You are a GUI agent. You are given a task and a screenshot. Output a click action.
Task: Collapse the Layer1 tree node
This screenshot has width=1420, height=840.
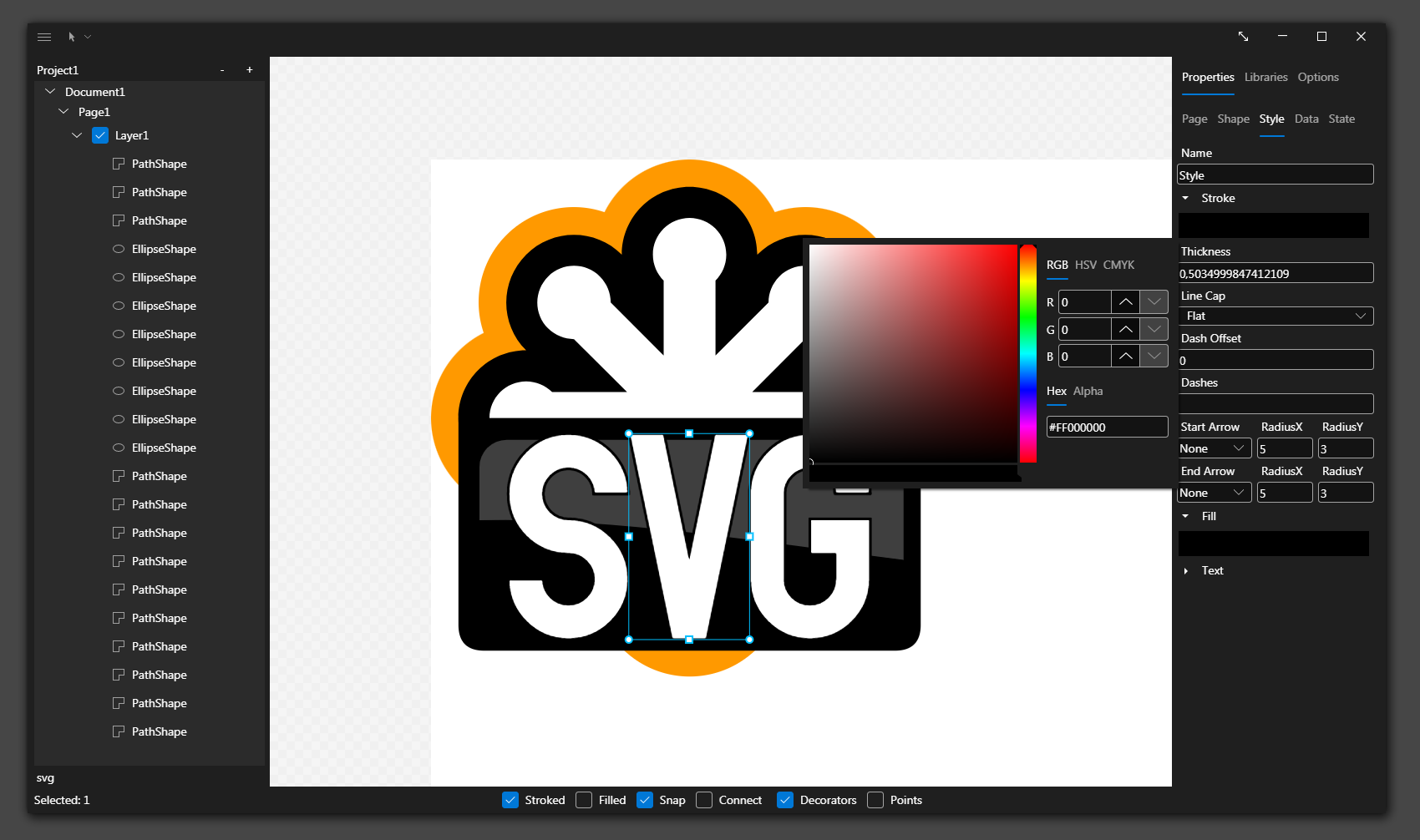[x=77, y=135]
